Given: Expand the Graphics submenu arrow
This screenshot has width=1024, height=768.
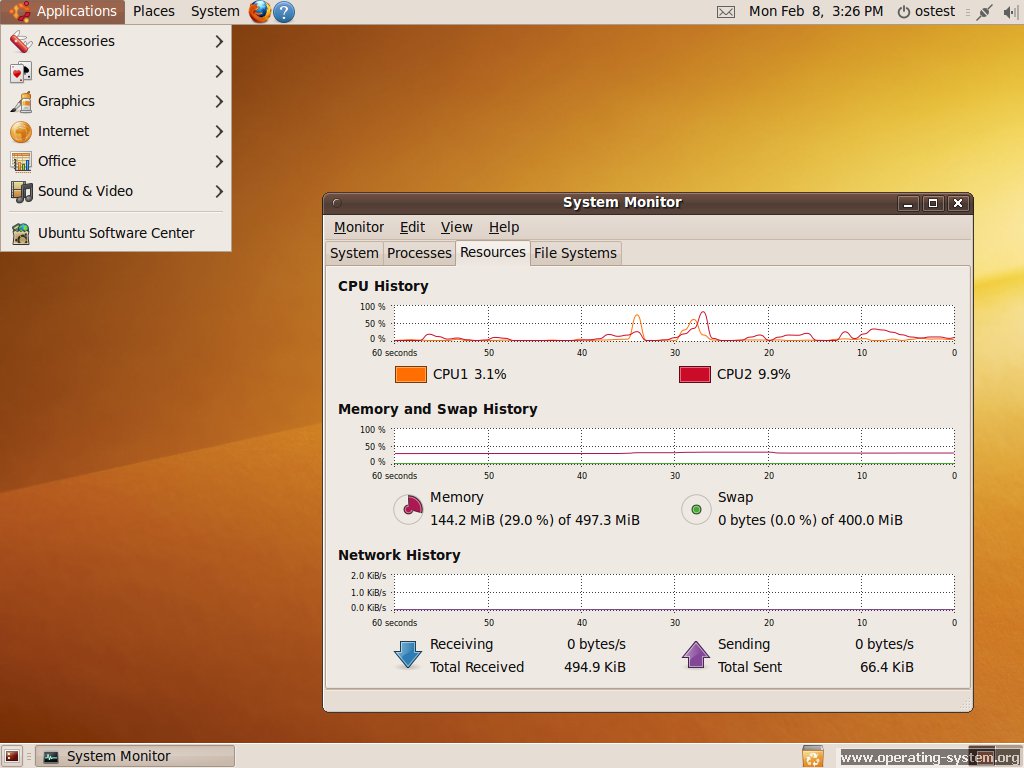Looking at the screenshot, I should (219, 101).
